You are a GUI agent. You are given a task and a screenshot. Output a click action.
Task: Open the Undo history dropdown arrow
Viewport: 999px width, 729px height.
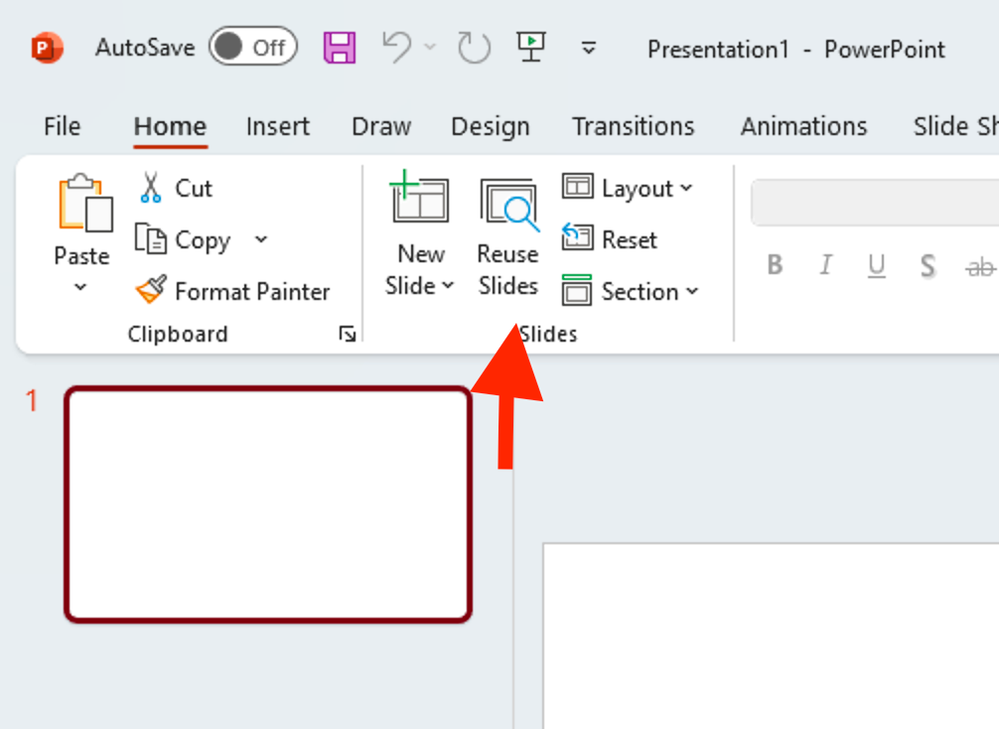pyautogui.click(x=430, y=47)
